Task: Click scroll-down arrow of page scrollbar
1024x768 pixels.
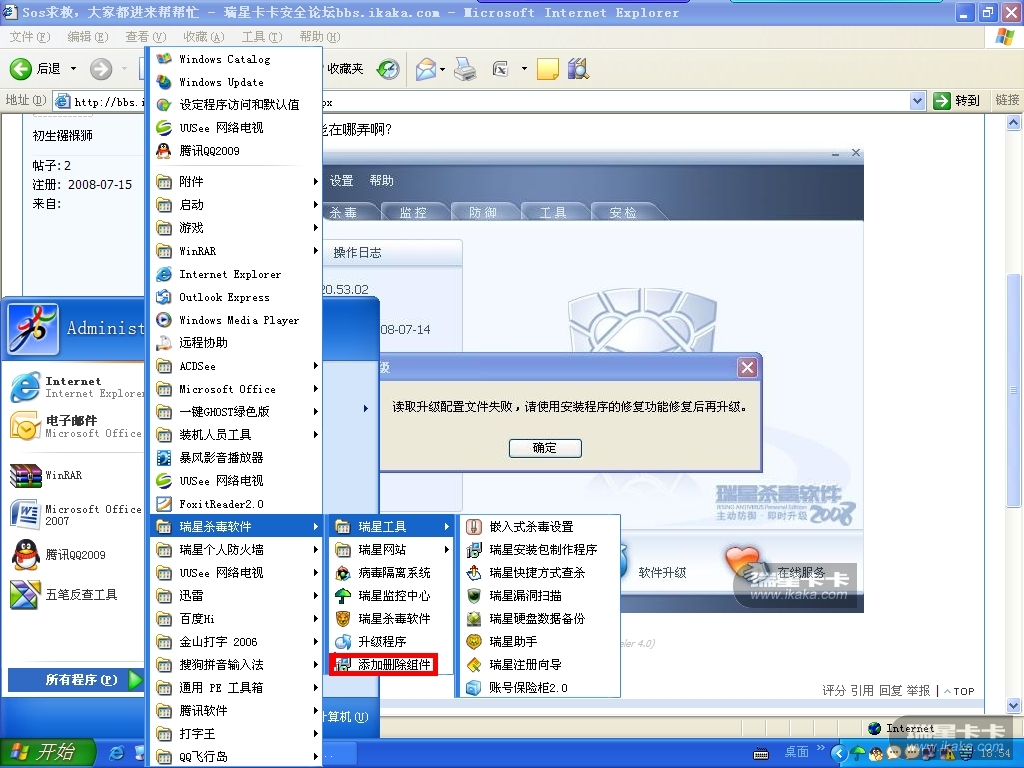Action: tap(1014, 705)
